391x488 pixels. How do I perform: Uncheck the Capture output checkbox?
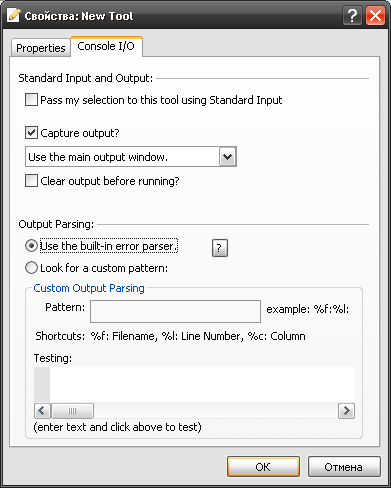(31, 133)
